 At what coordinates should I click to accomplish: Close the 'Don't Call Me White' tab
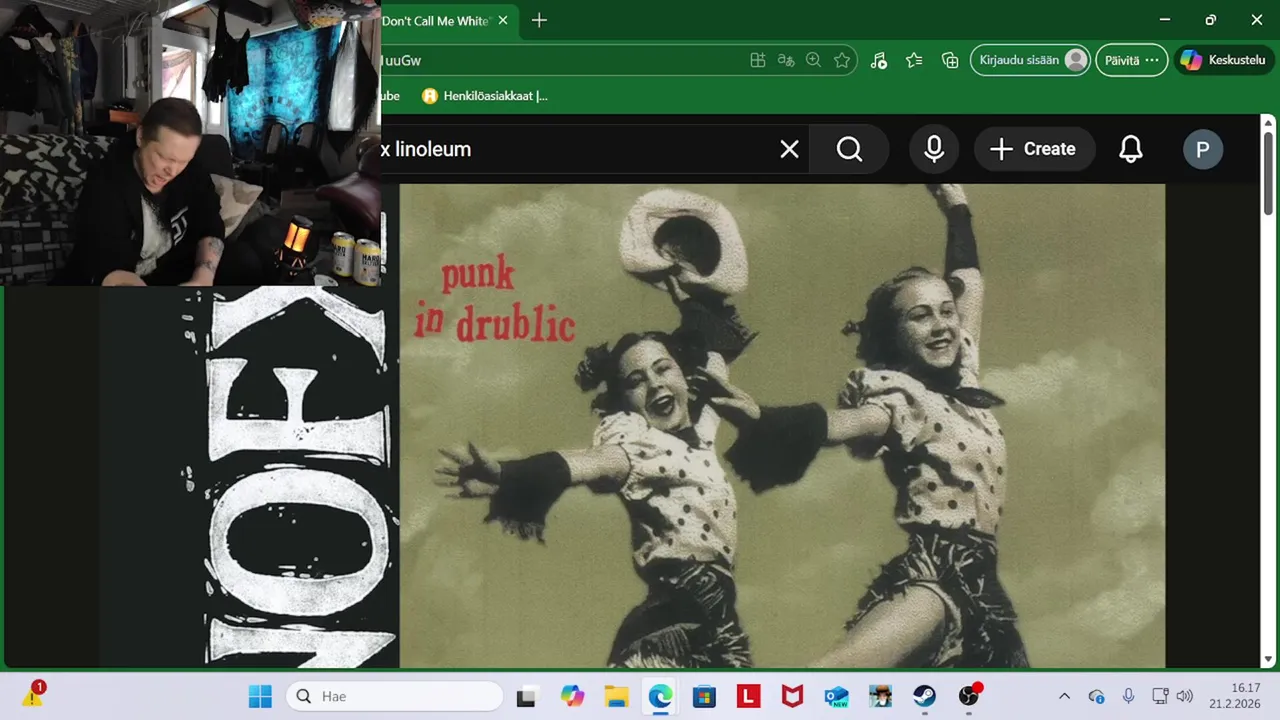(x=503, y=20)
